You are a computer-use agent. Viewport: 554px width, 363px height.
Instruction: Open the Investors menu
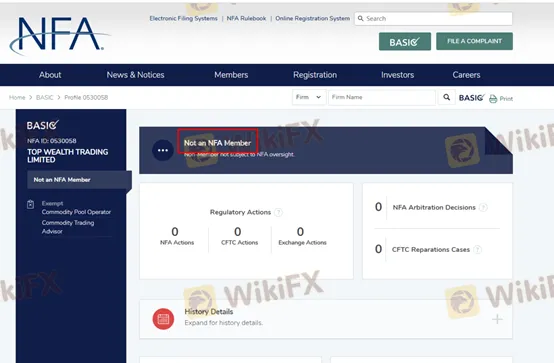pos(397,75)
